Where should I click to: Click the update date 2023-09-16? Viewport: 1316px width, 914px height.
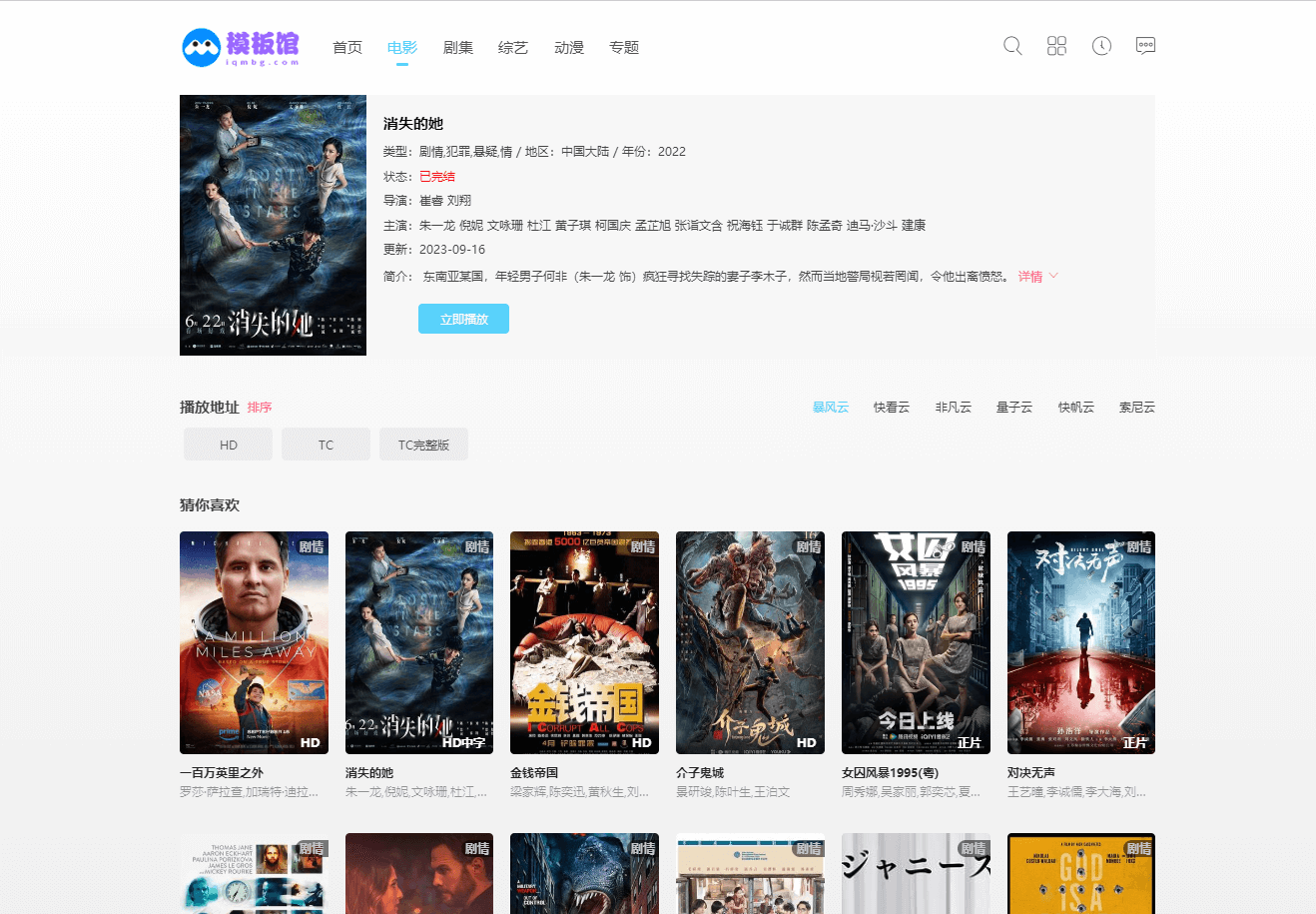coord(452,250)
